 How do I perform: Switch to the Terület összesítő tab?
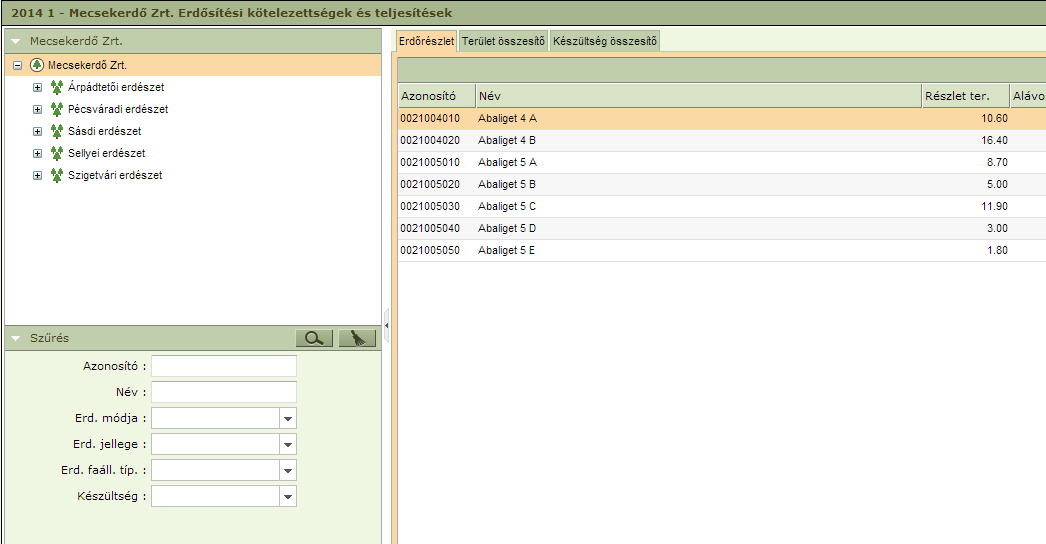pyautogui.click(x=503, y=41)
